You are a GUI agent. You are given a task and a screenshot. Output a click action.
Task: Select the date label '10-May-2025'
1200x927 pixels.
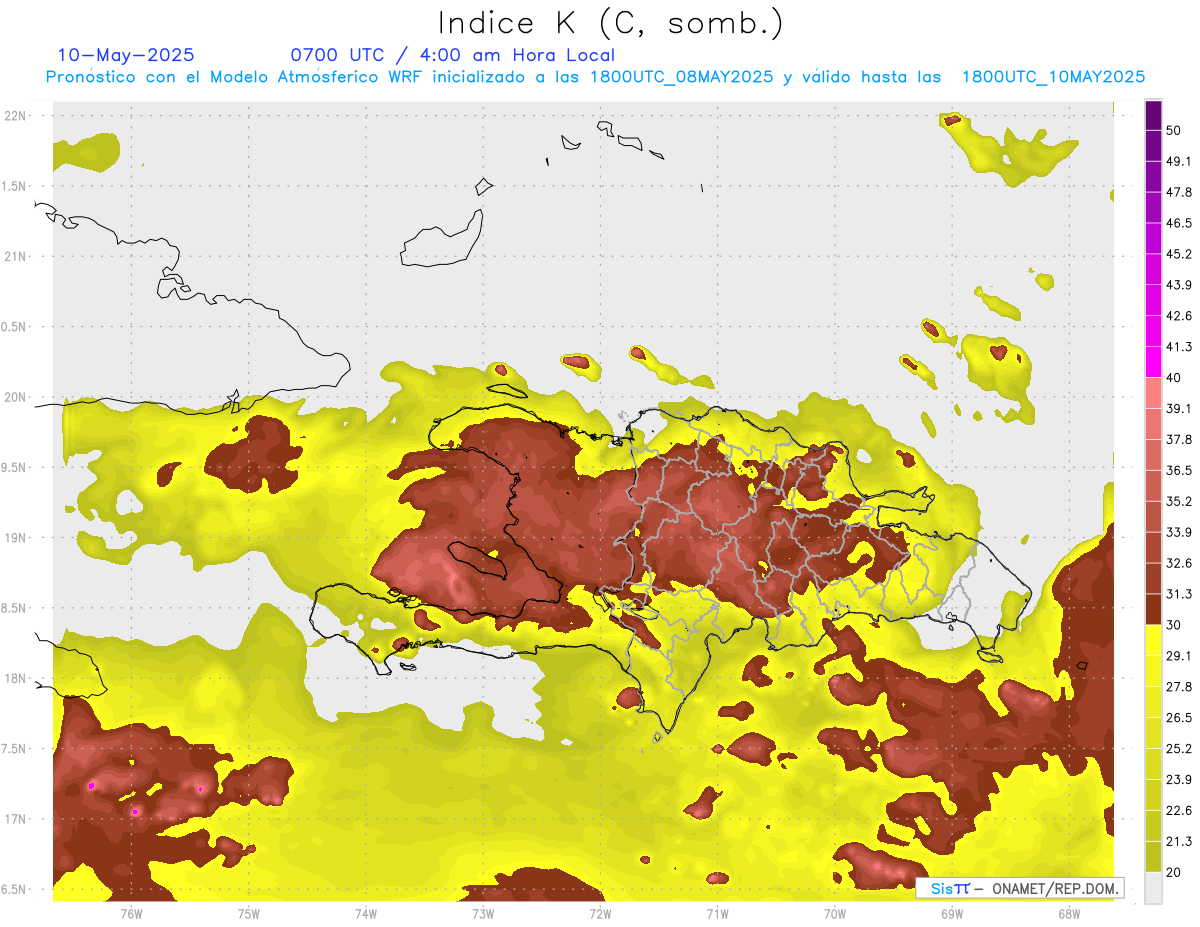126,55
